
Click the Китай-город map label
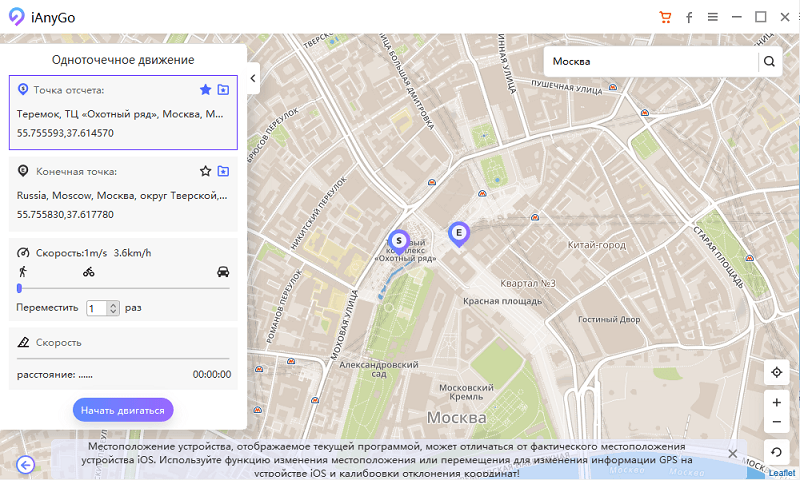click(597, 245)
